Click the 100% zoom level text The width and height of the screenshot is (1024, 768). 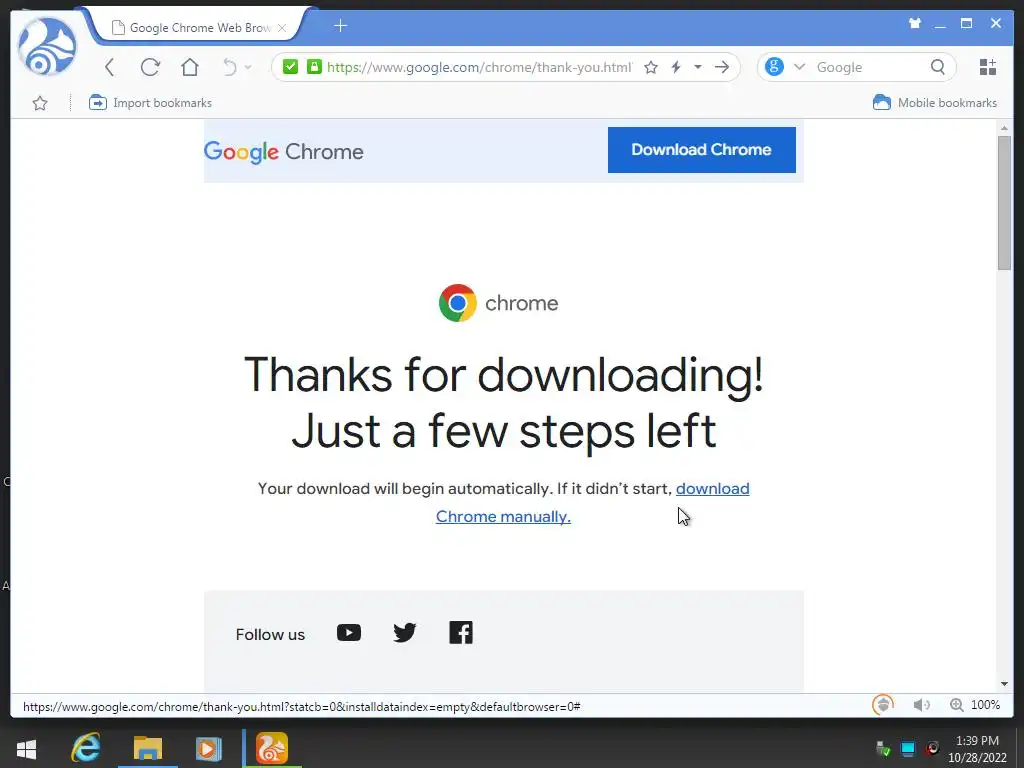(985, 705)
